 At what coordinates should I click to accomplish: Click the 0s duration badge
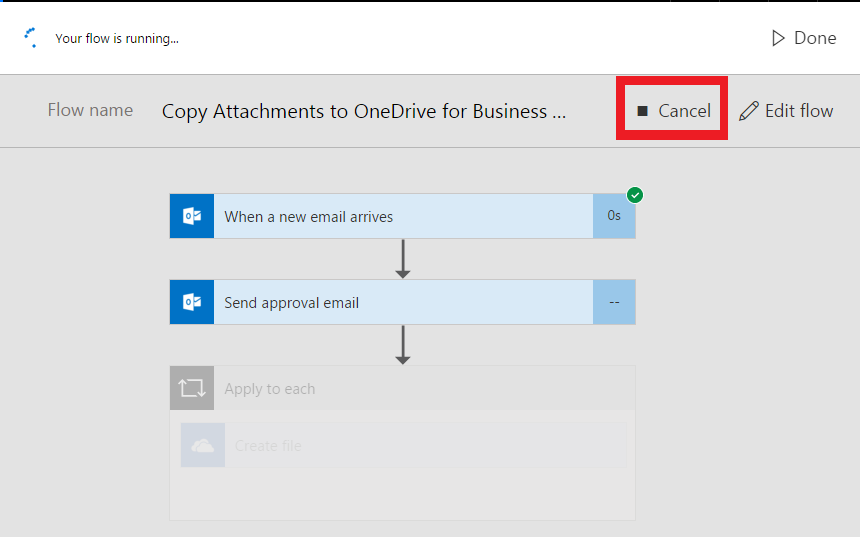coord(613,217)
